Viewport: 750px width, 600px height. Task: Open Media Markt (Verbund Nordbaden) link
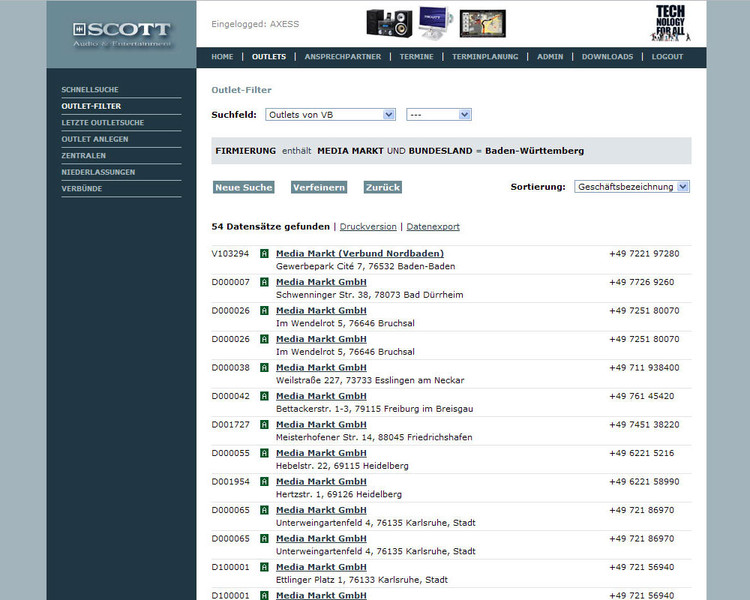[x=360, y=254]
